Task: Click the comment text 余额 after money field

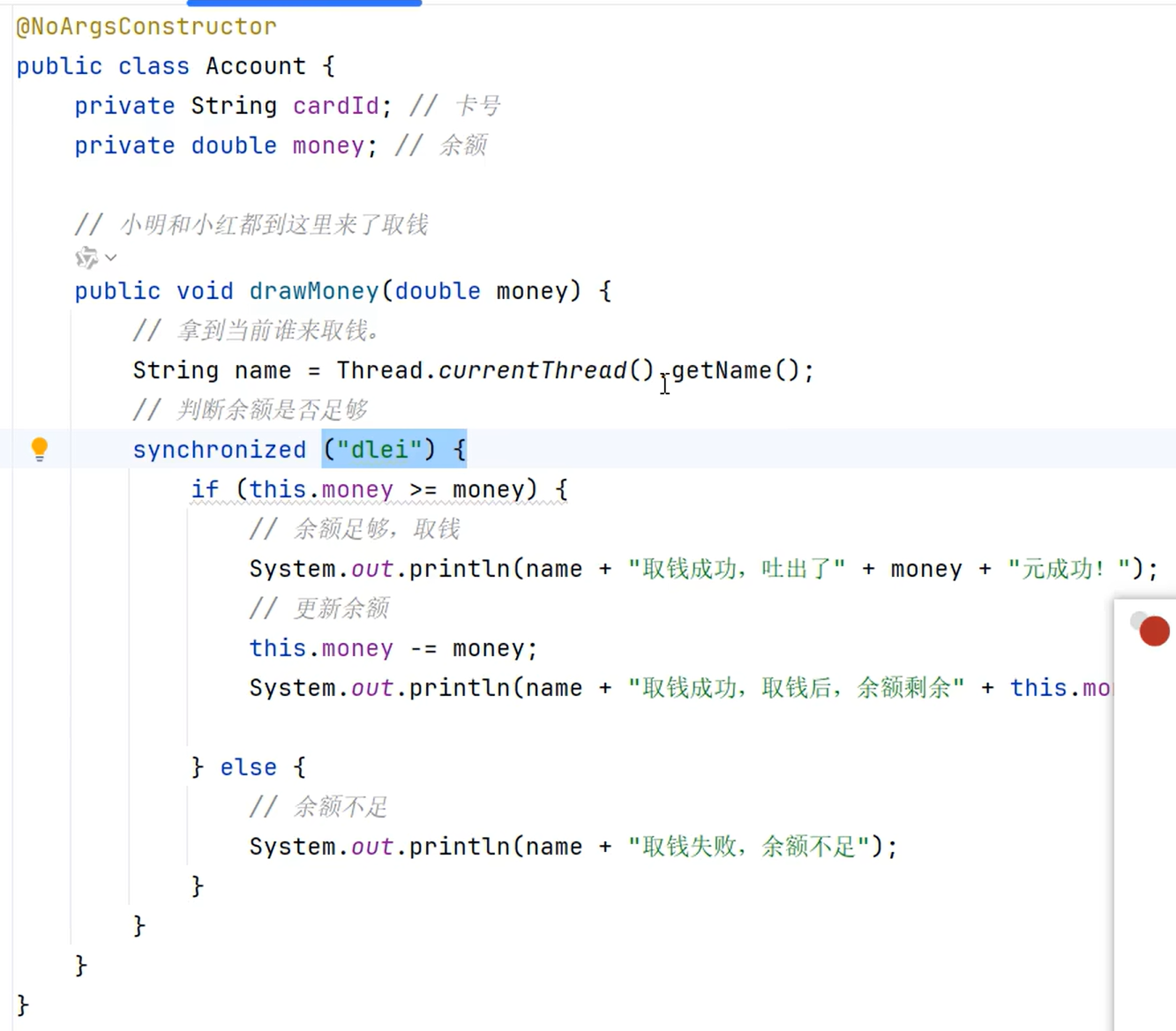Action: point(463,146)
